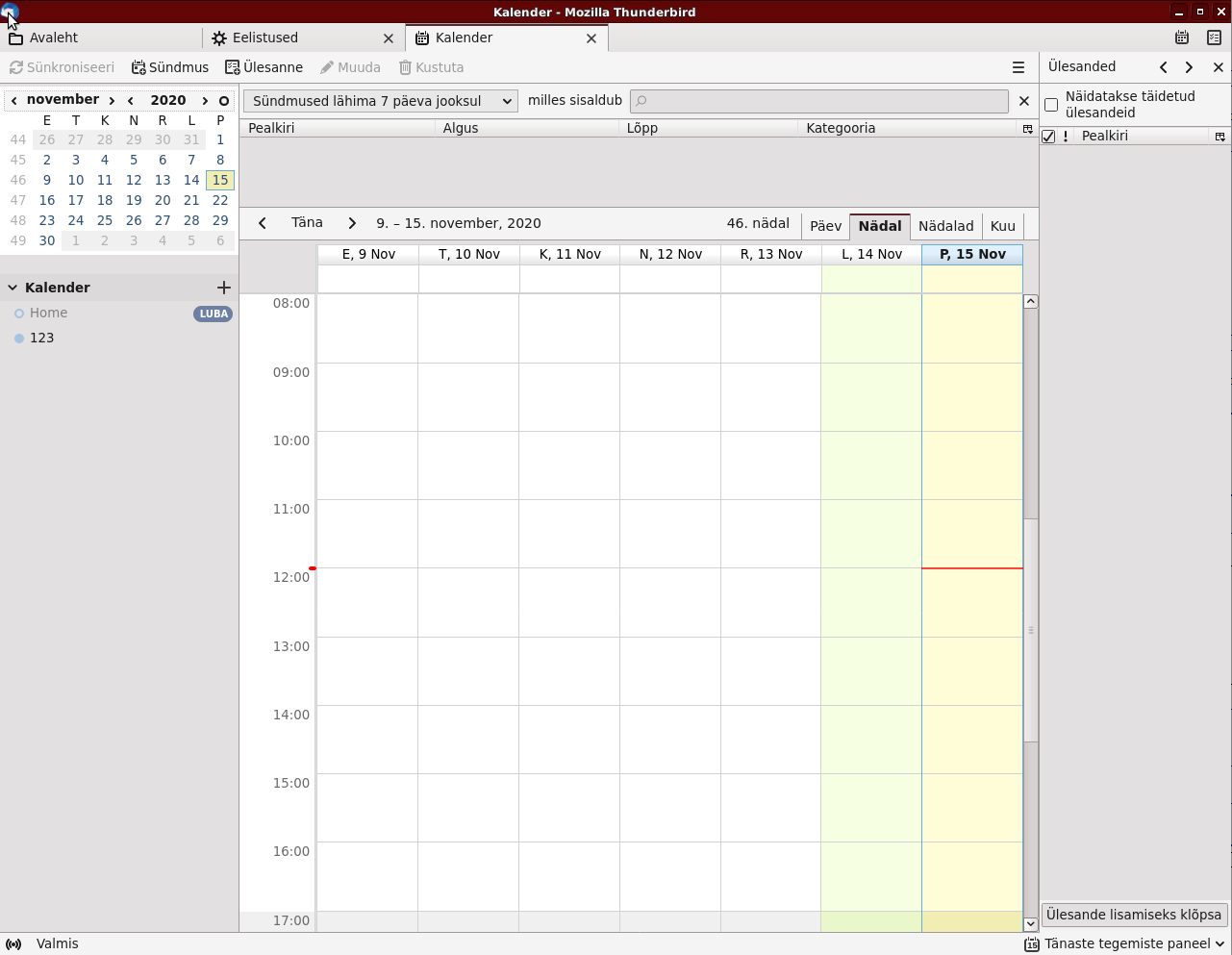Click the L, 14 Nov day header
This screenshot has width=1232, height=955.
(871, 255)
